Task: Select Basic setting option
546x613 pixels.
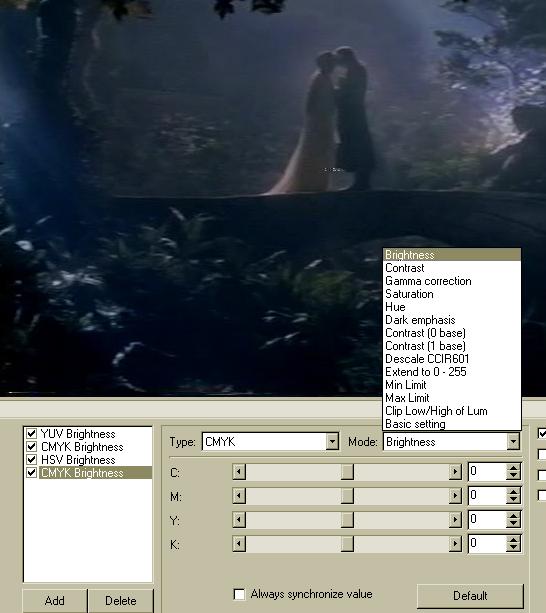Action: (x=451, y=424)
